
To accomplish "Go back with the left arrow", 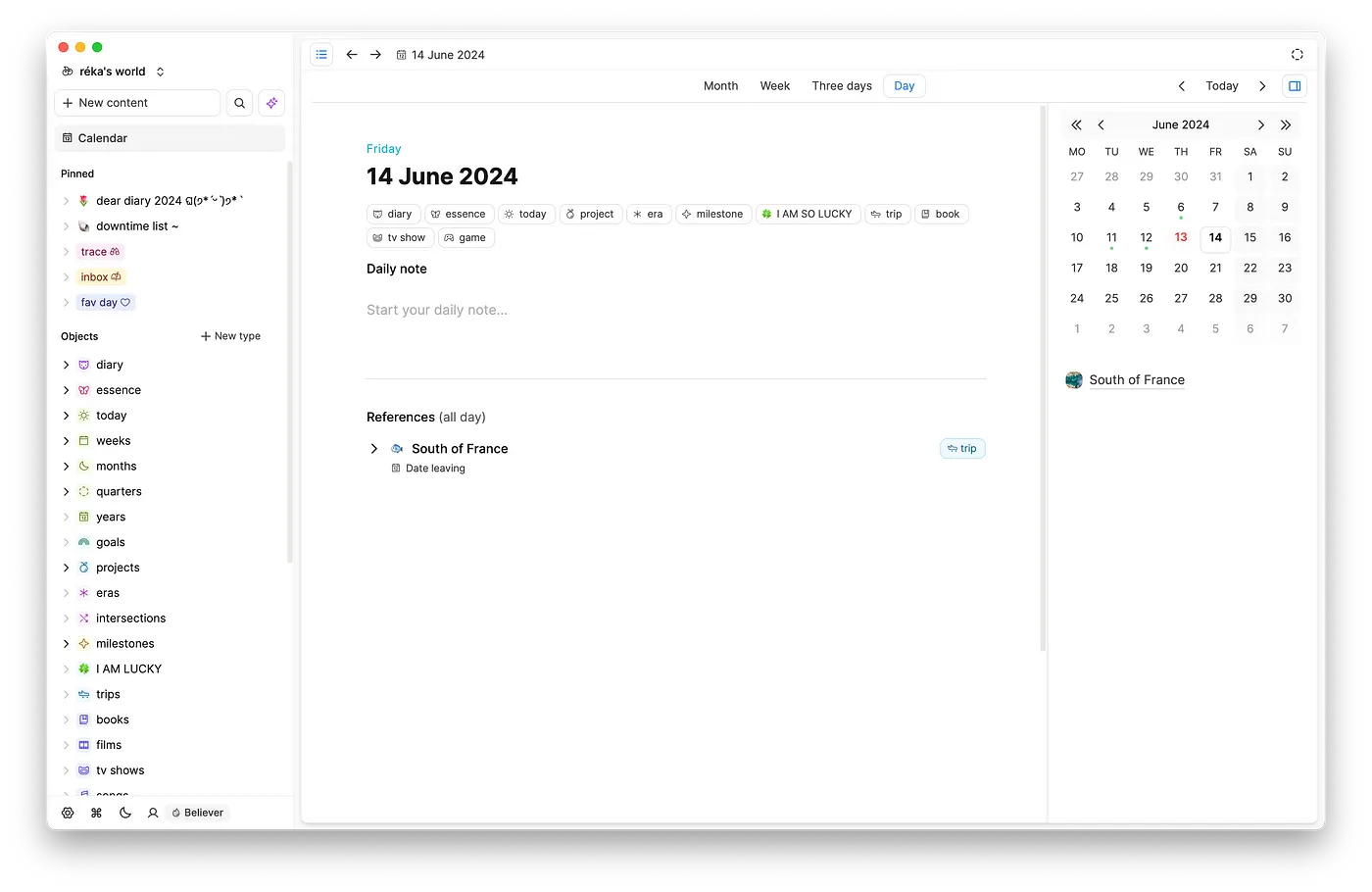I will [352, 55].
